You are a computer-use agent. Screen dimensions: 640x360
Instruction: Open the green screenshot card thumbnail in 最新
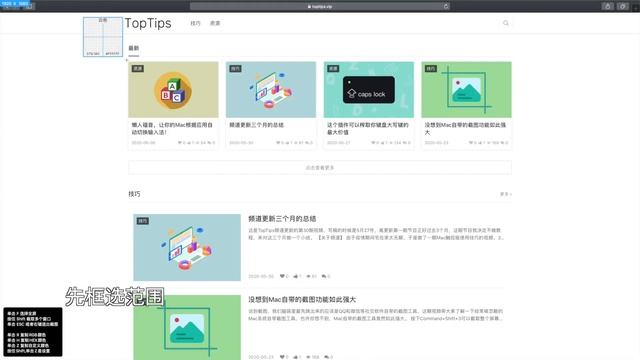(467, 90)
